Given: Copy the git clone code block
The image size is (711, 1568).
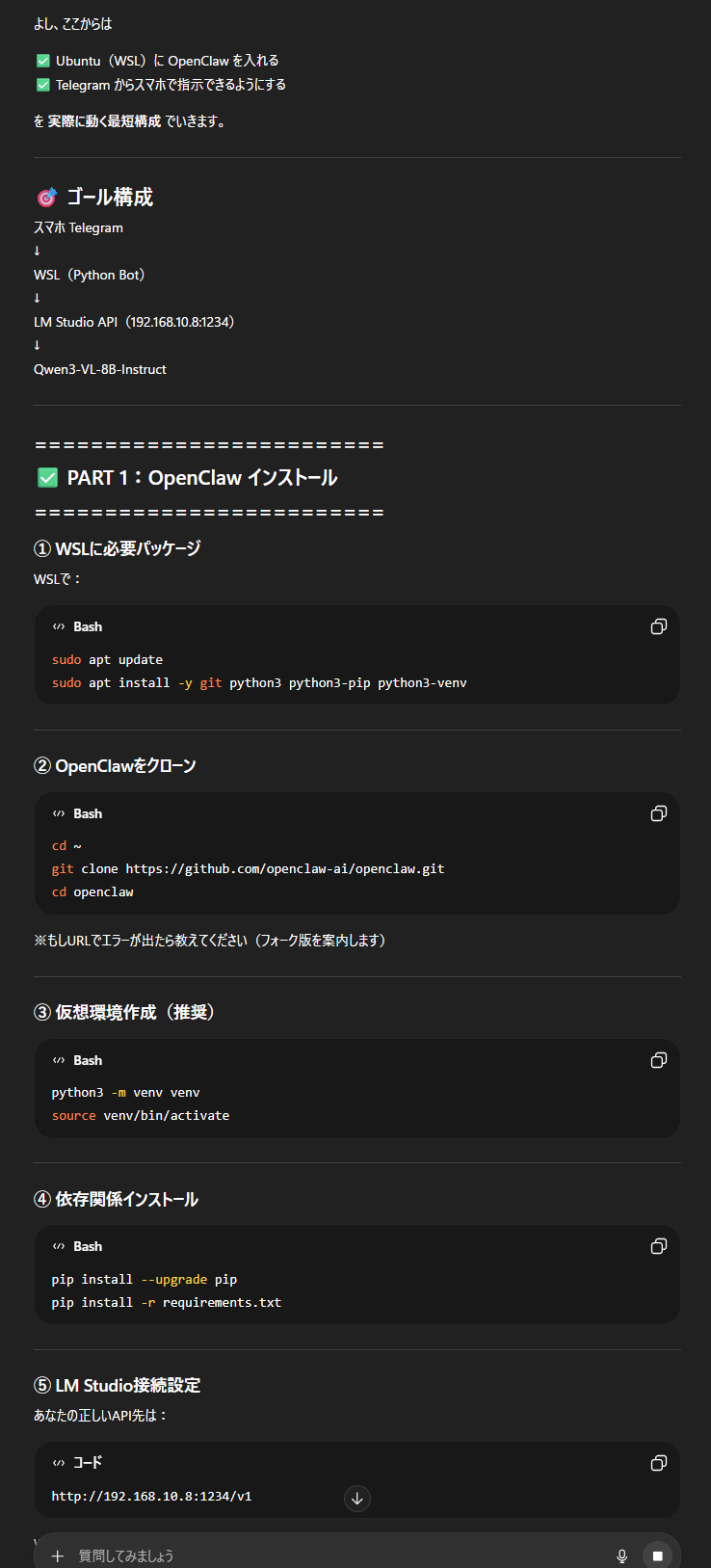Looking at the screenshot, I should [x=659, y=813].
